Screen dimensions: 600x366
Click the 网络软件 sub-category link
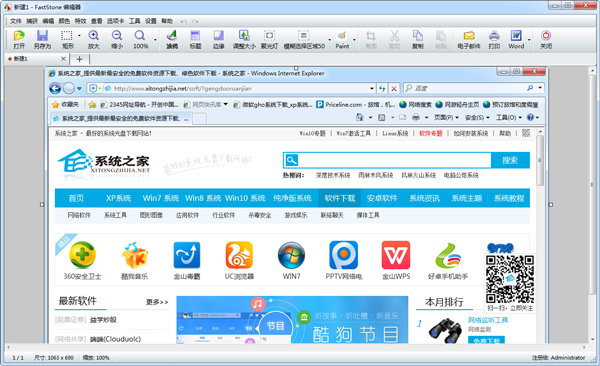point(79,215)
